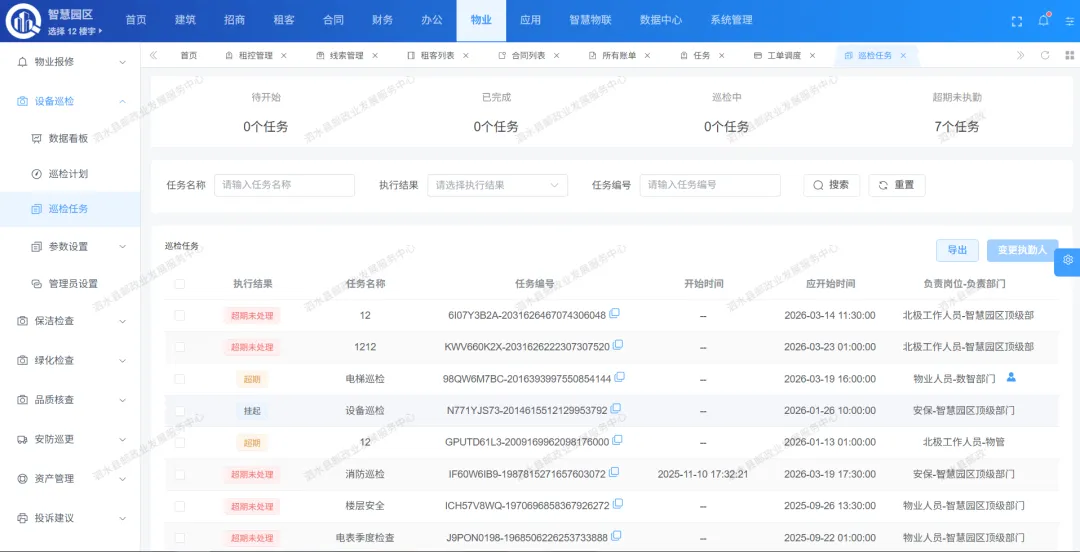Open 巡检计划 in the sidebar

click(70, 174)
